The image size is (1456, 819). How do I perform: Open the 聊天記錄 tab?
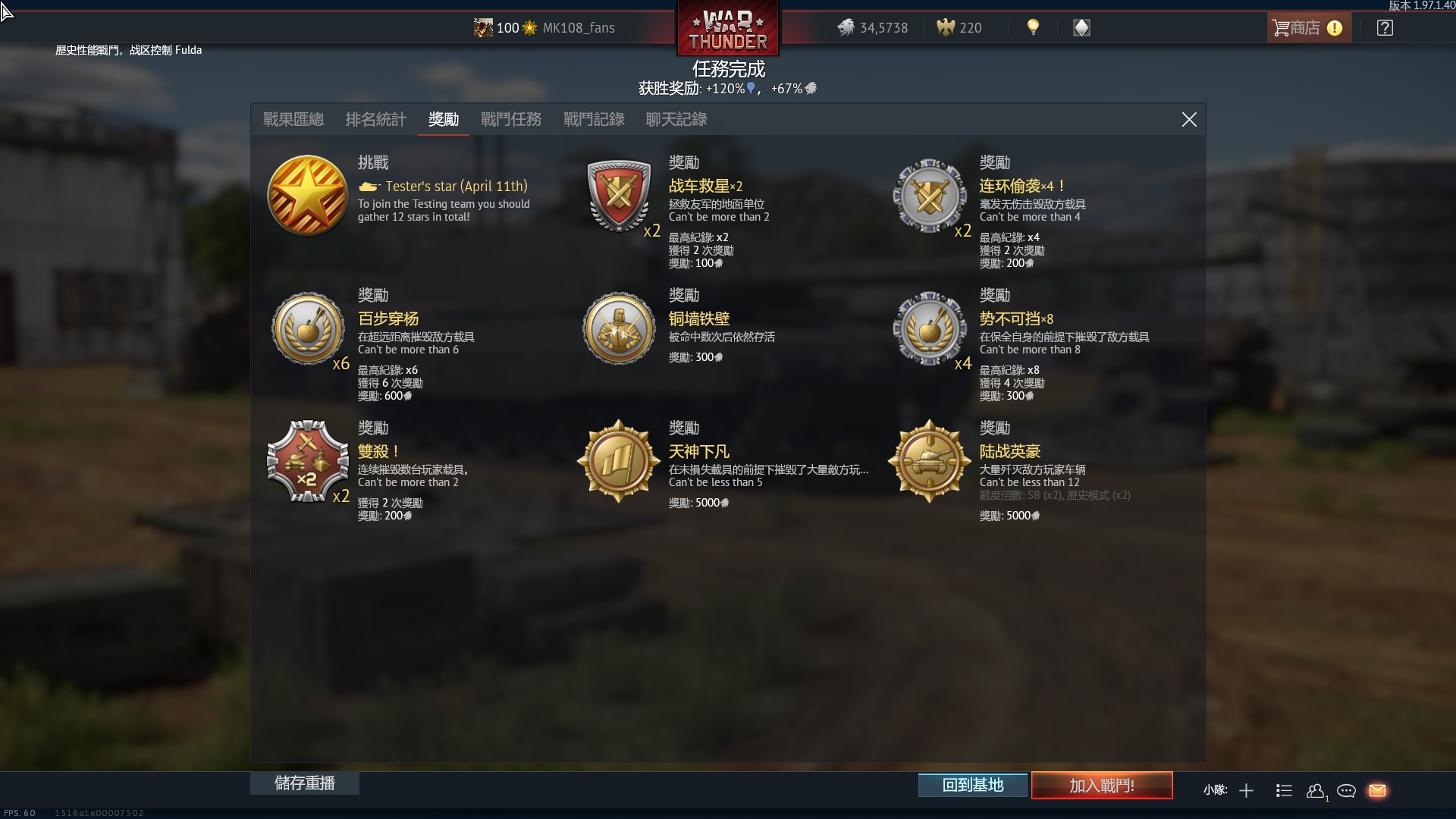coord(676,120)
